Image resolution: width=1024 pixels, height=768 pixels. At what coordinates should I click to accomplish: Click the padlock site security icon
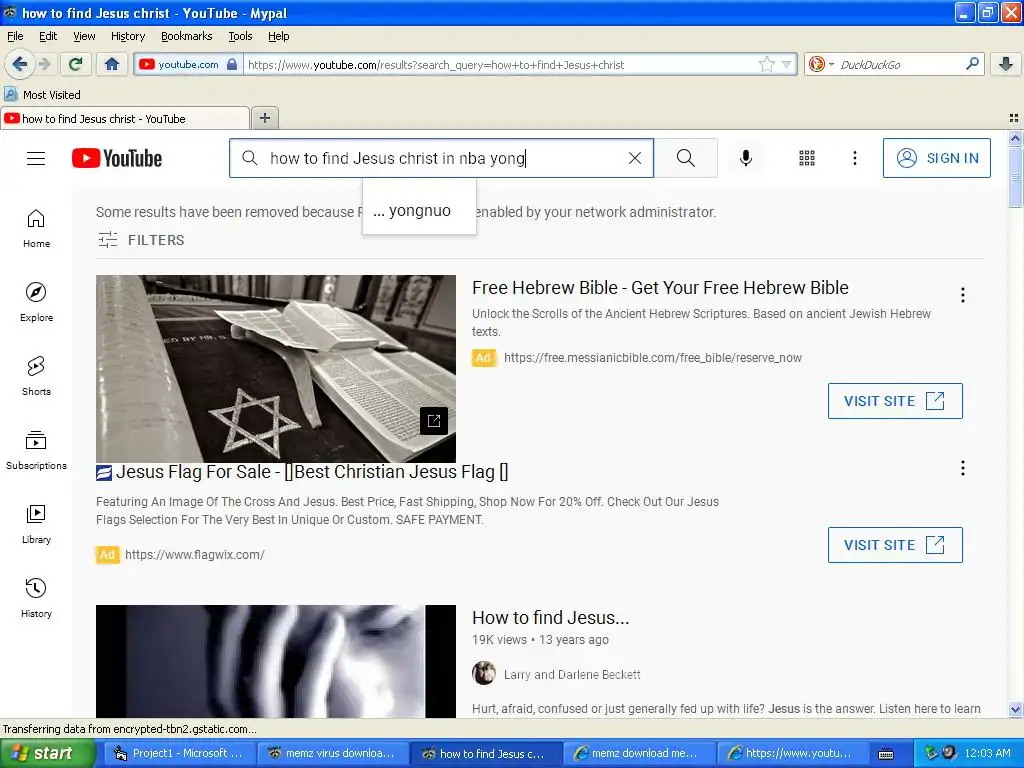[x=232, y=64]
